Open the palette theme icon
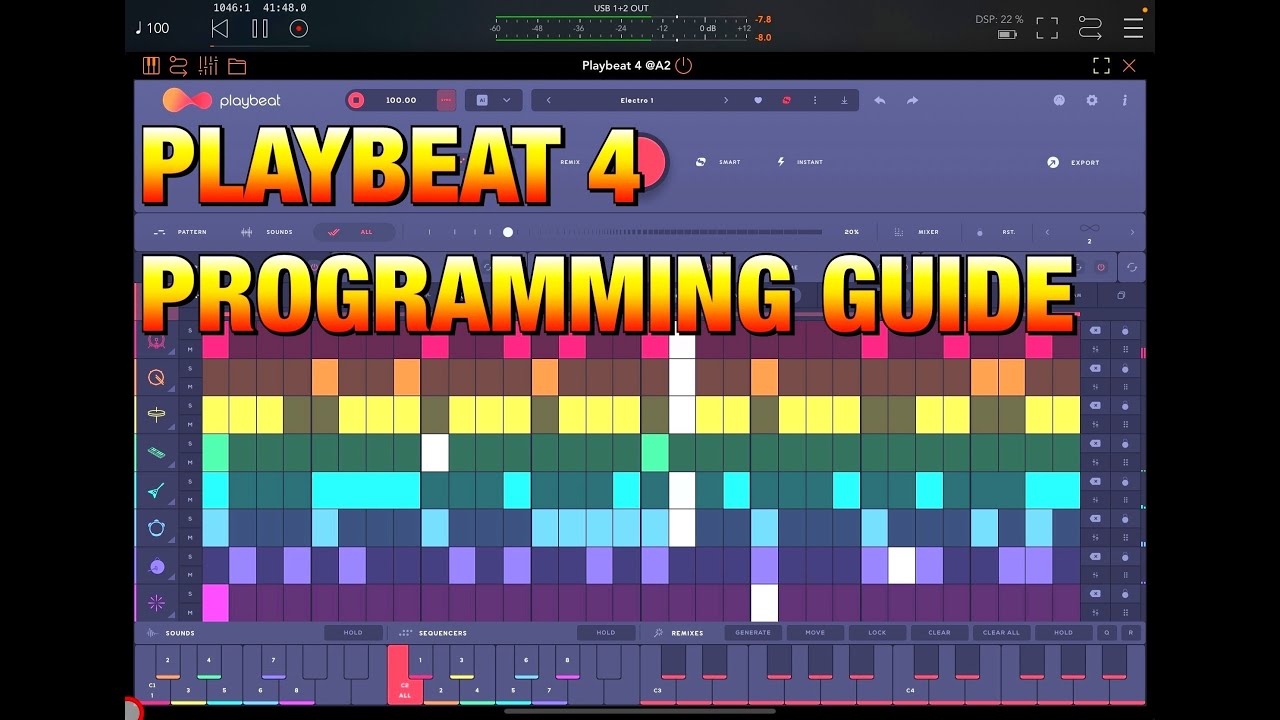The width and height of the screenshot is (1280, 720). [x=1059, y=100]
